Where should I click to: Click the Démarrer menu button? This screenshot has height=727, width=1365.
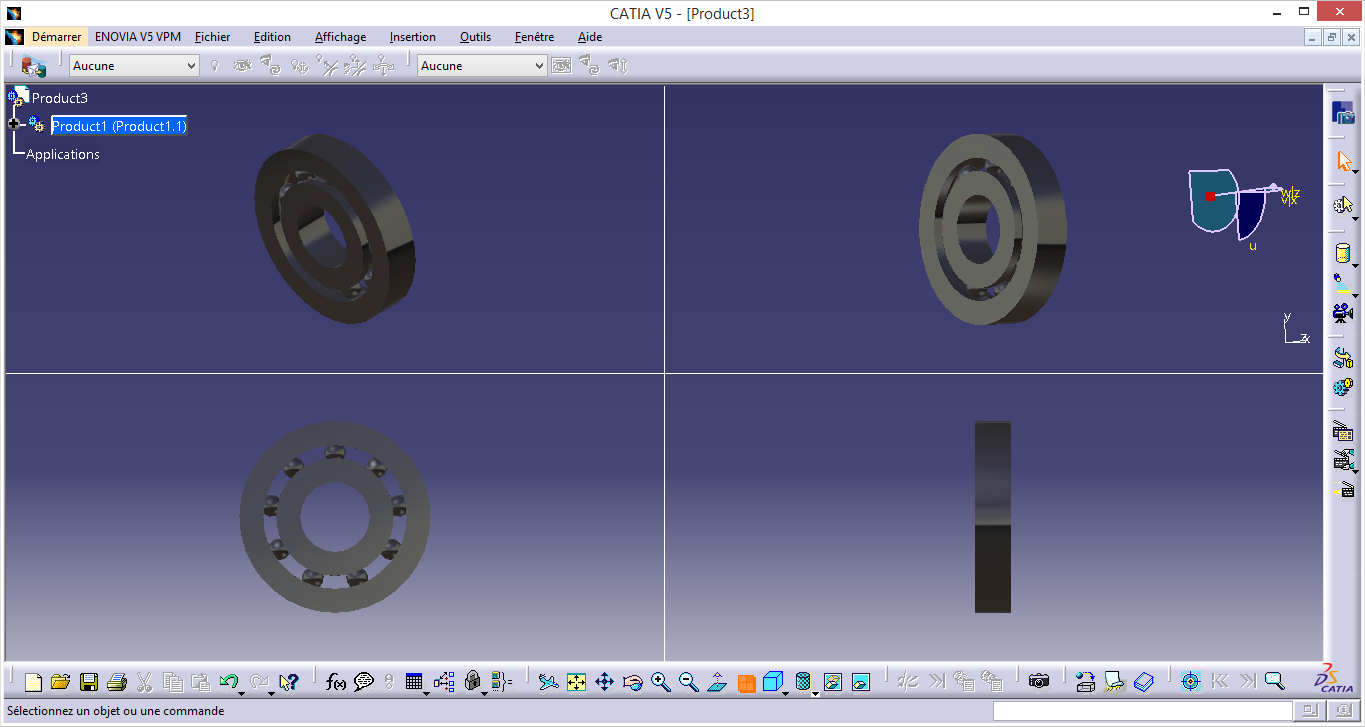click(x=56, y=37)
